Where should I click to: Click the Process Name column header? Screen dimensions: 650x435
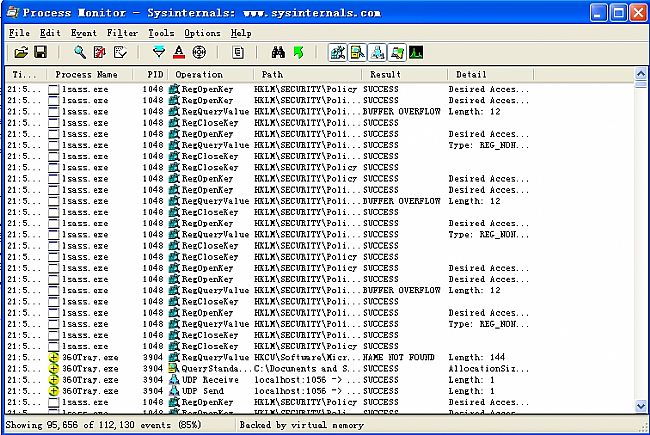coord(90,75)
